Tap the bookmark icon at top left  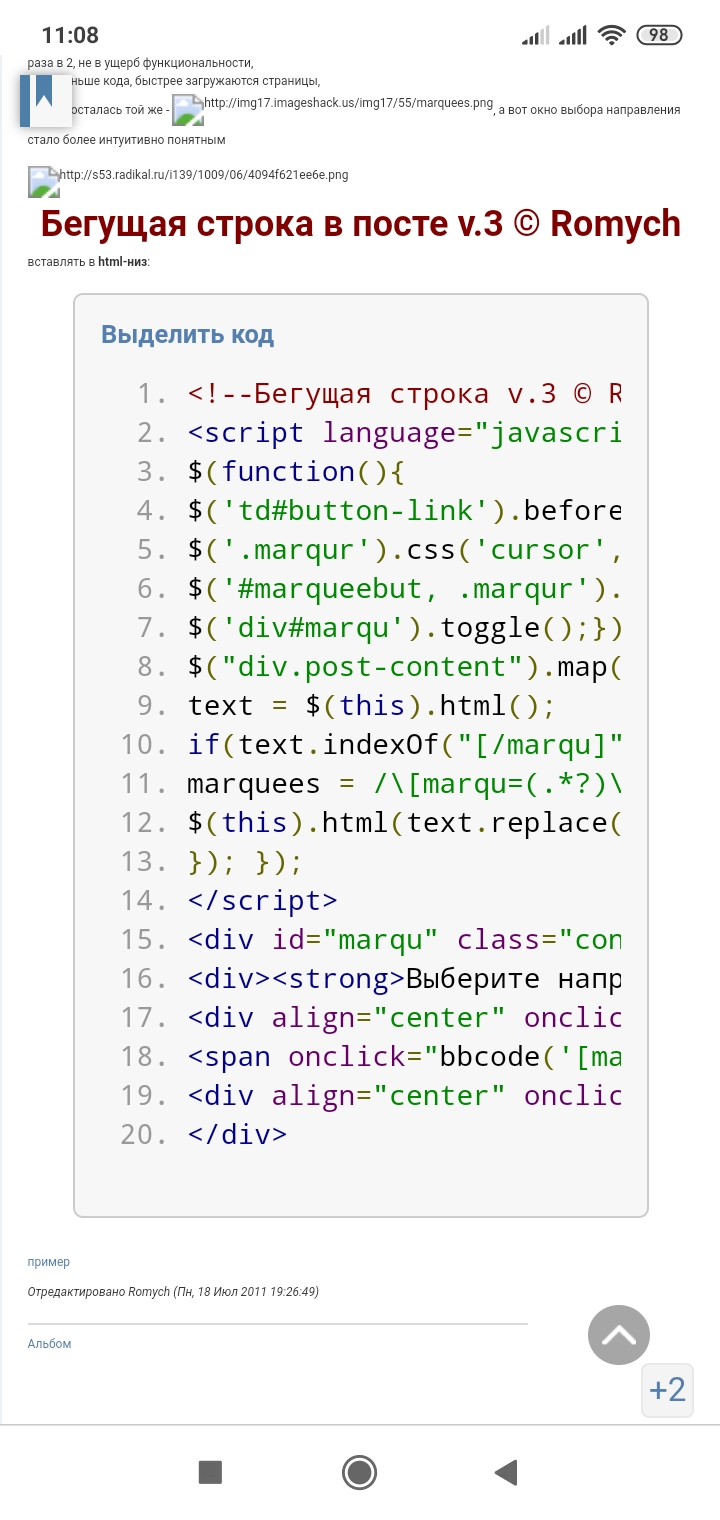[44, 99]
